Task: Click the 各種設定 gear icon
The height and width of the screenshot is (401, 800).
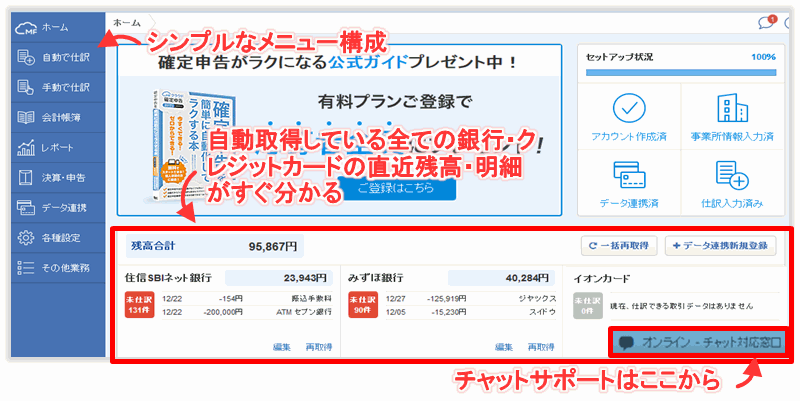Action: (x=26, y=238)
